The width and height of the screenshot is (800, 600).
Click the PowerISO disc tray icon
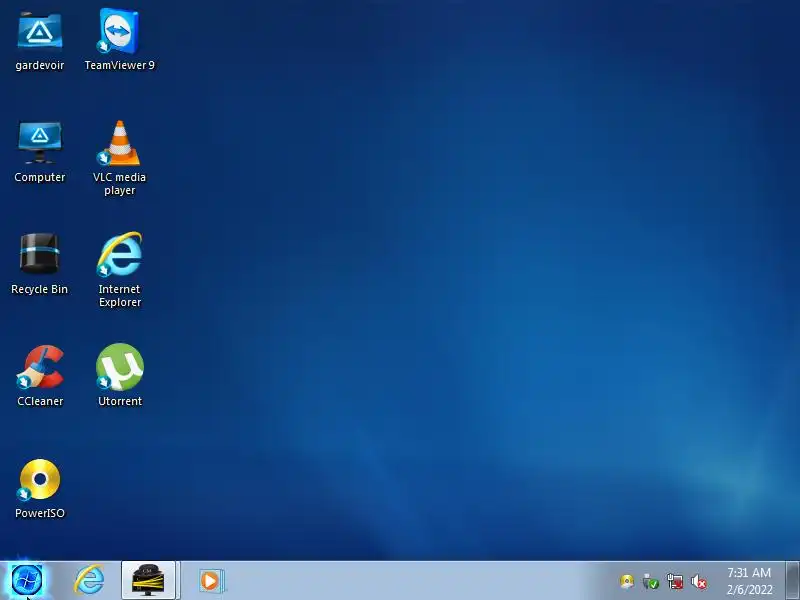(x=627, y=582)
